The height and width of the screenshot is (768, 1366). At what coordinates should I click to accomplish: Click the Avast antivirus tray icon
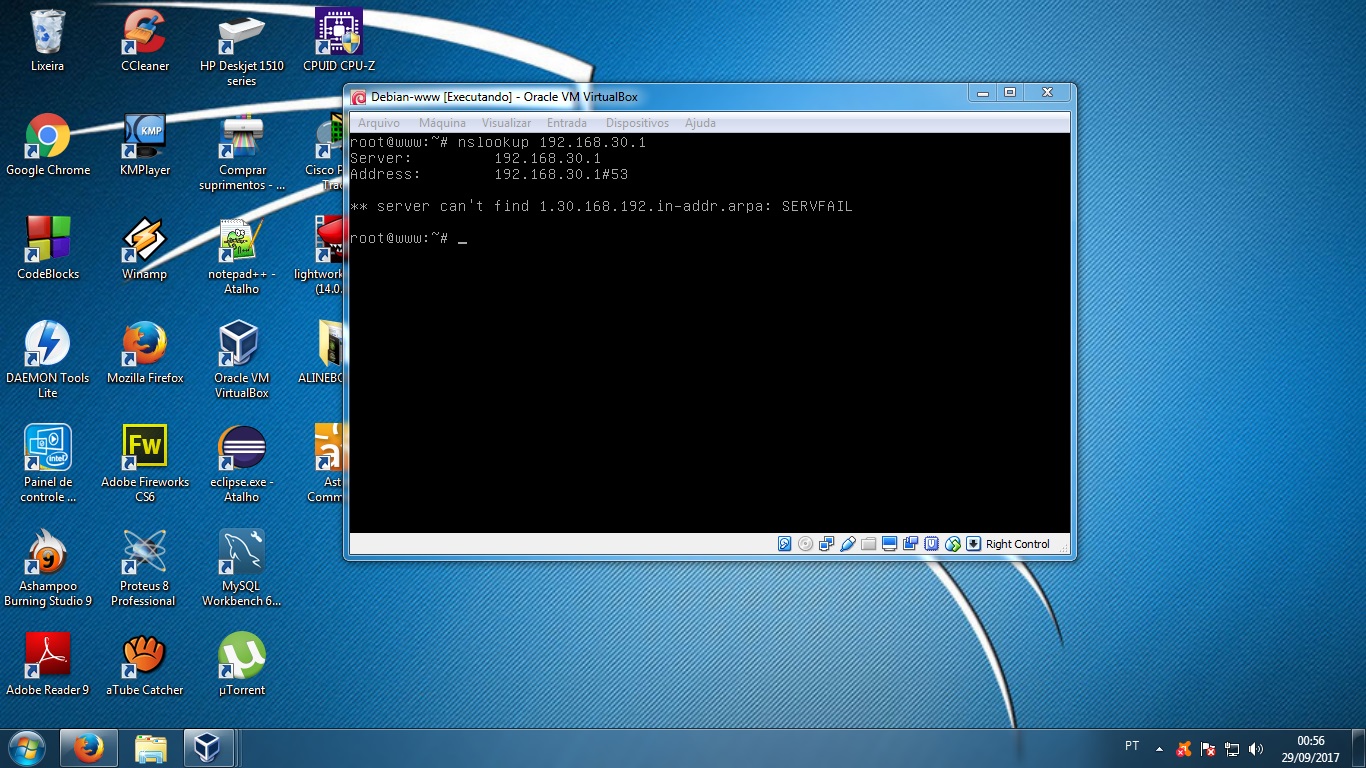pos(1184,748)
